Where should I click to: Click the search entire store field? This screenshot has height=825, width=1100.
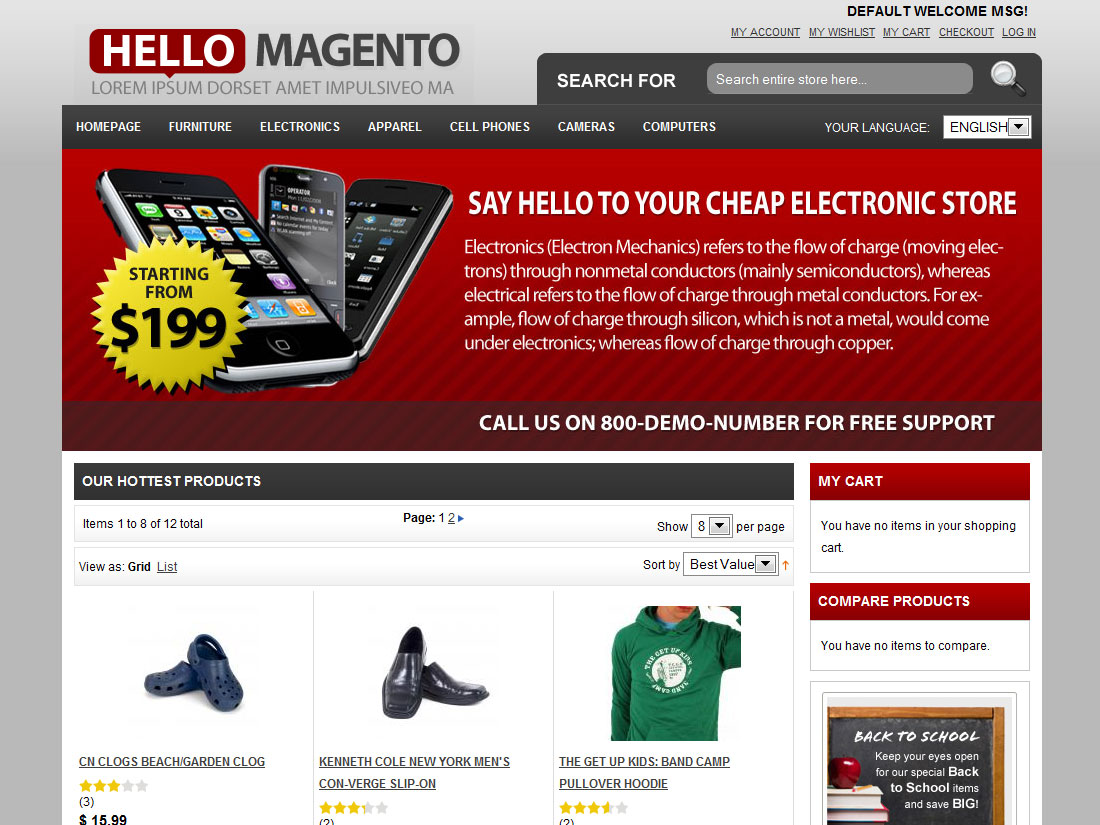click(840, 79)
